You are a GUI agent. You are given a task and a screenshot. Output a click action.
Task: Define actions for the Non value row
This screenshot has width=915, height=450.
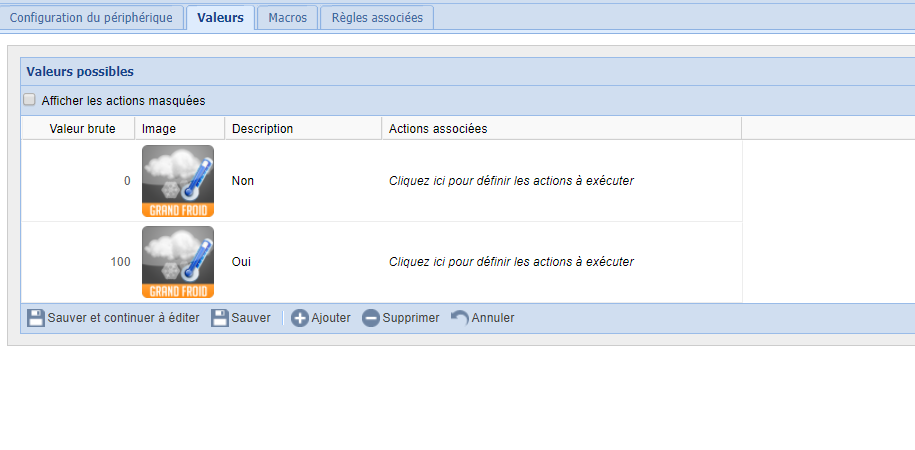511,181
